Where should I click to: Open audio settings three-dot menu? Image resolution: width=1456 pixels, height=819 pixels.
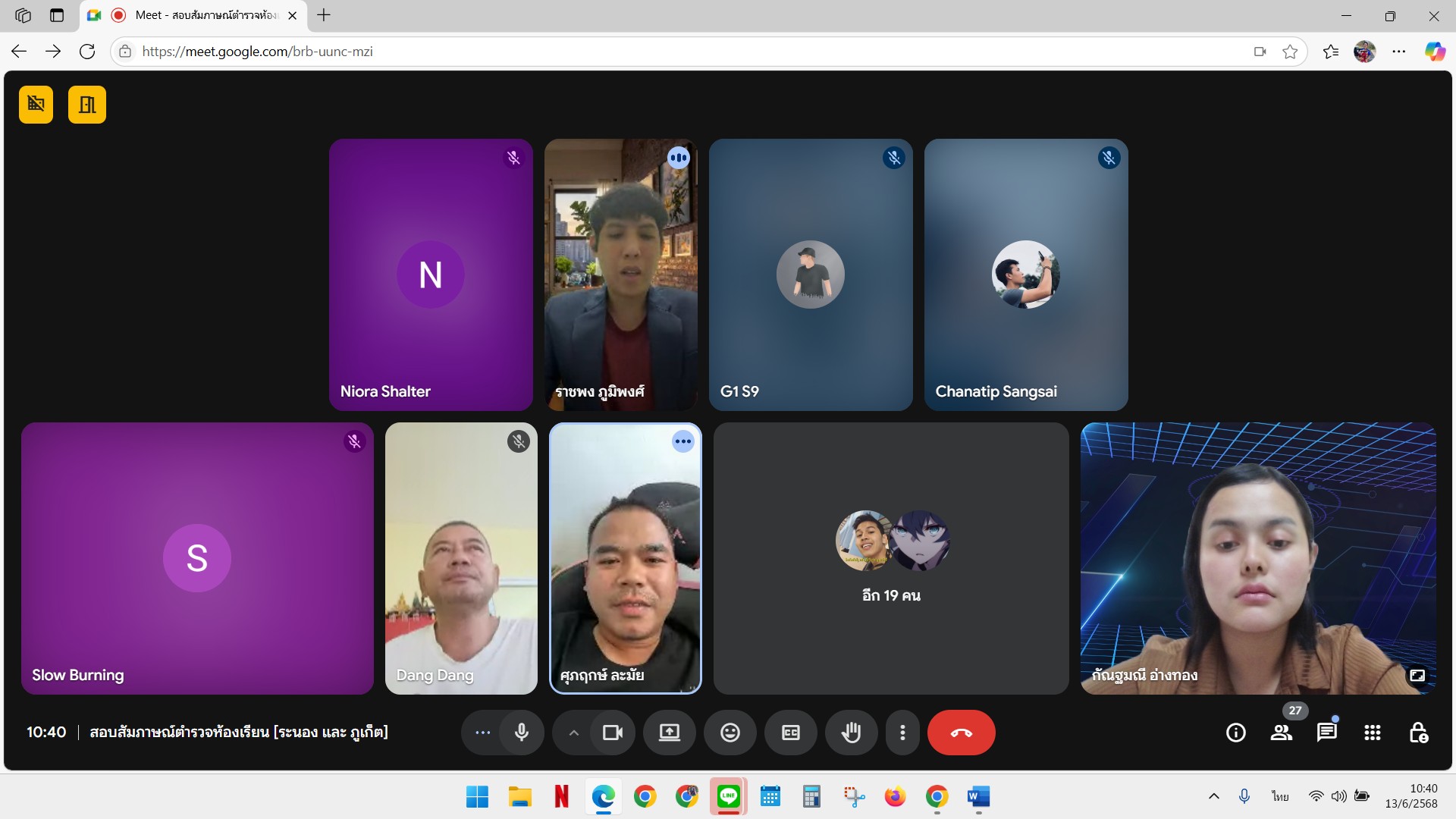click(x=482, y=733)
